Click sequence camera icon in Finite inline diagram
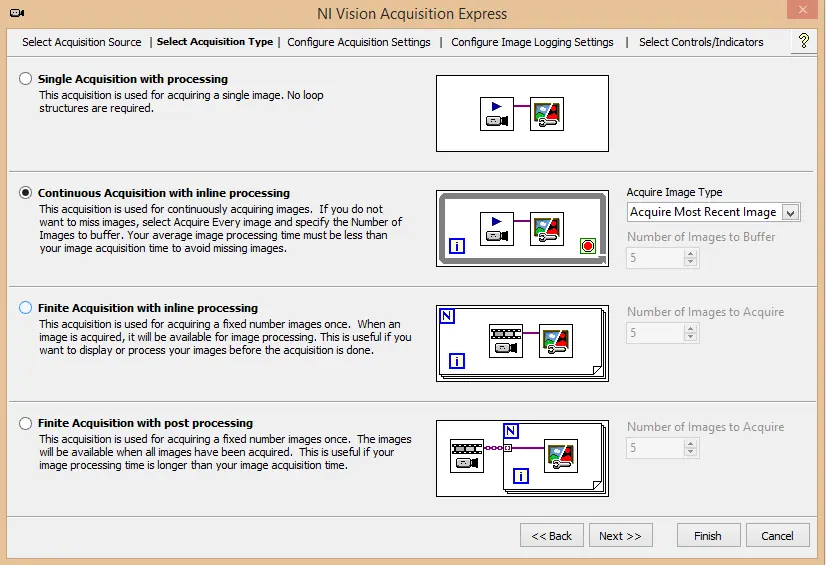Image resolution: width=826 pixels, height=565 pixels. click(x=506, y=341)
